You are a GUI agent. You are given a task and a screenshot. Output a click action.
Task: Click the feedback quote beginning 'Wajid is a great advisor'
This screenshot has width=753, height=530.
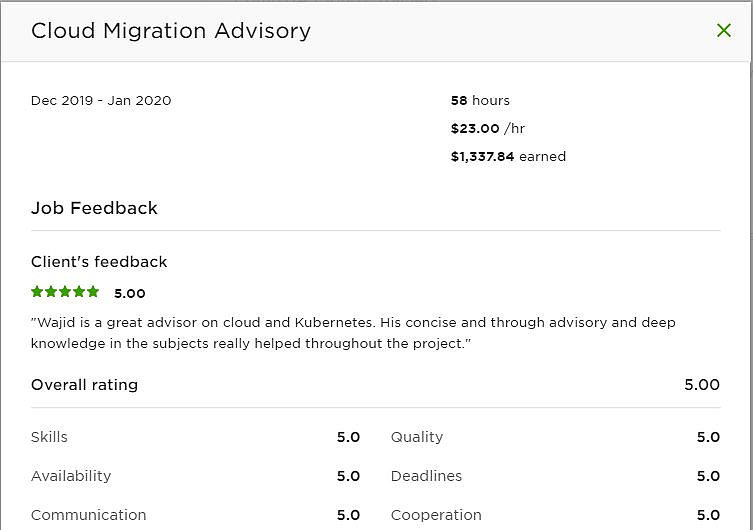(x=353, y=333)
